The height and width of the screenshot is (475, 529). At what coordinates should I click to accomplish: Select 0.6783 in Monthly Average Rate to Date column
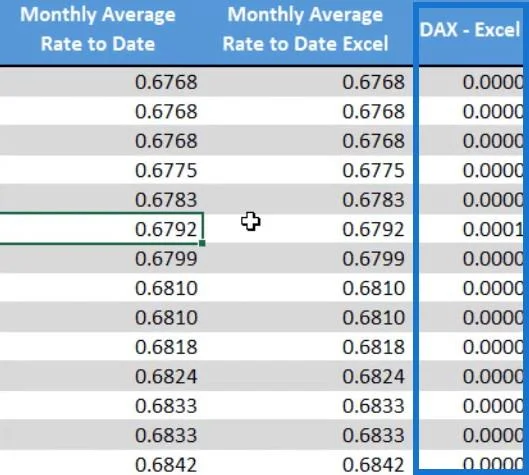click(166, 199)
